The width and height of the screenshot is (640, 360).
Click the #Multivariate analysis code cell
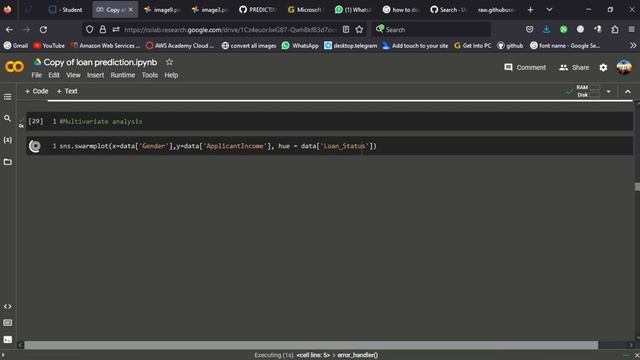[329, 122]
